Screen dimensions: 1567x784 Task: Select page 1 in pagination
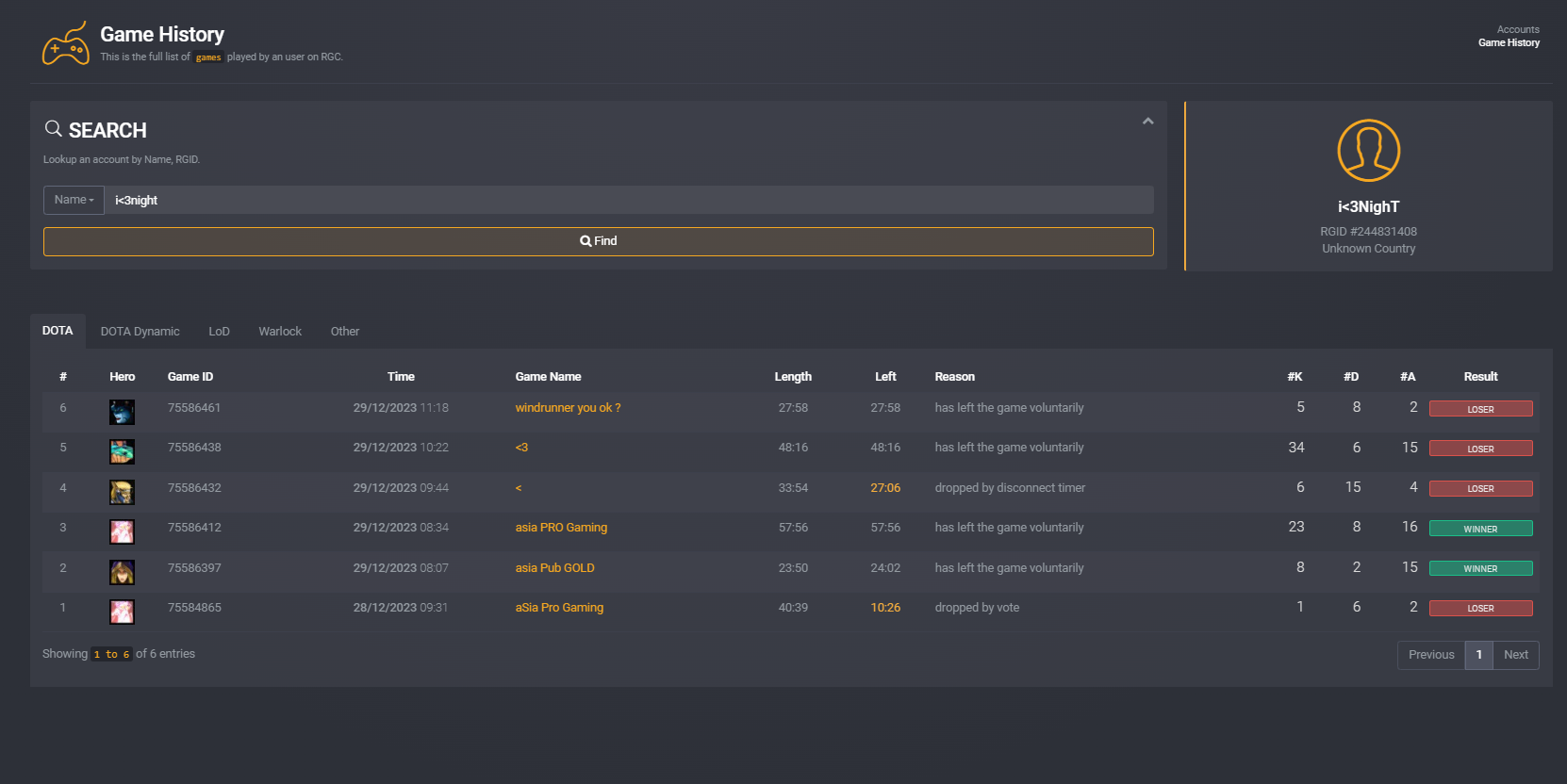[x=1479, y=655]
